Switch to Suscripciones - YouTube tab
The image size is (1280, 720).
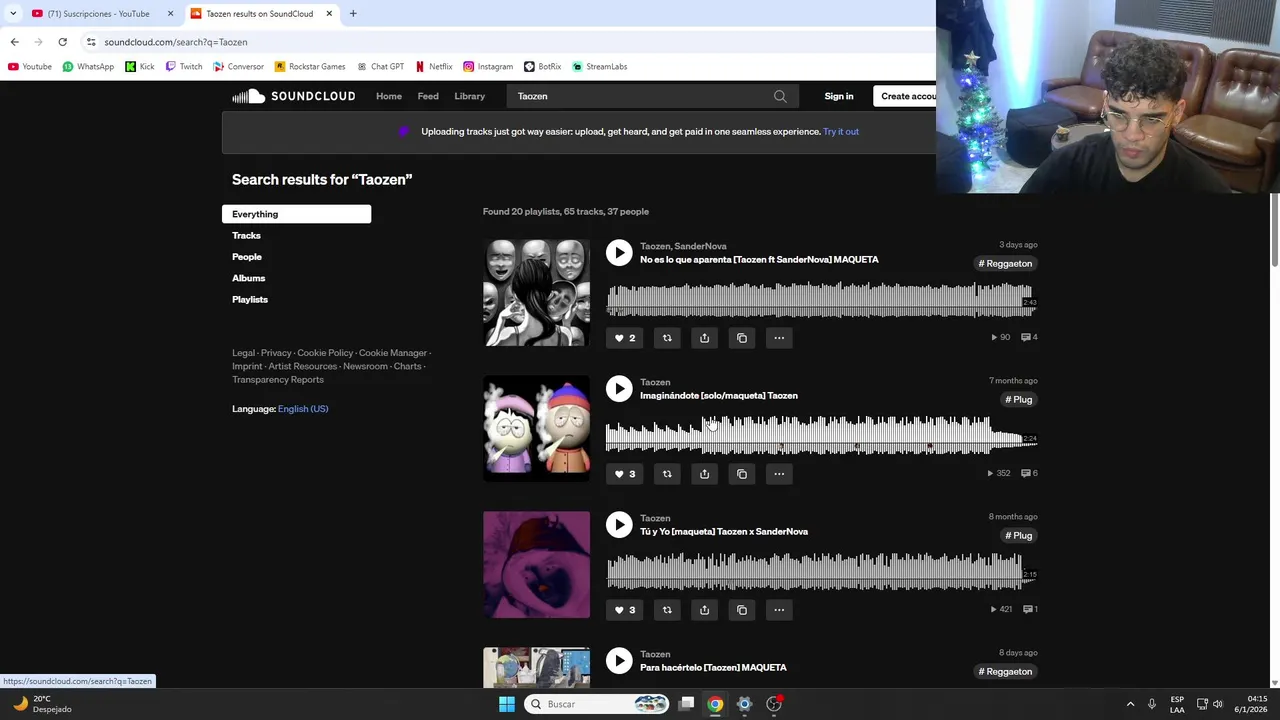click(x=100, y=14)
